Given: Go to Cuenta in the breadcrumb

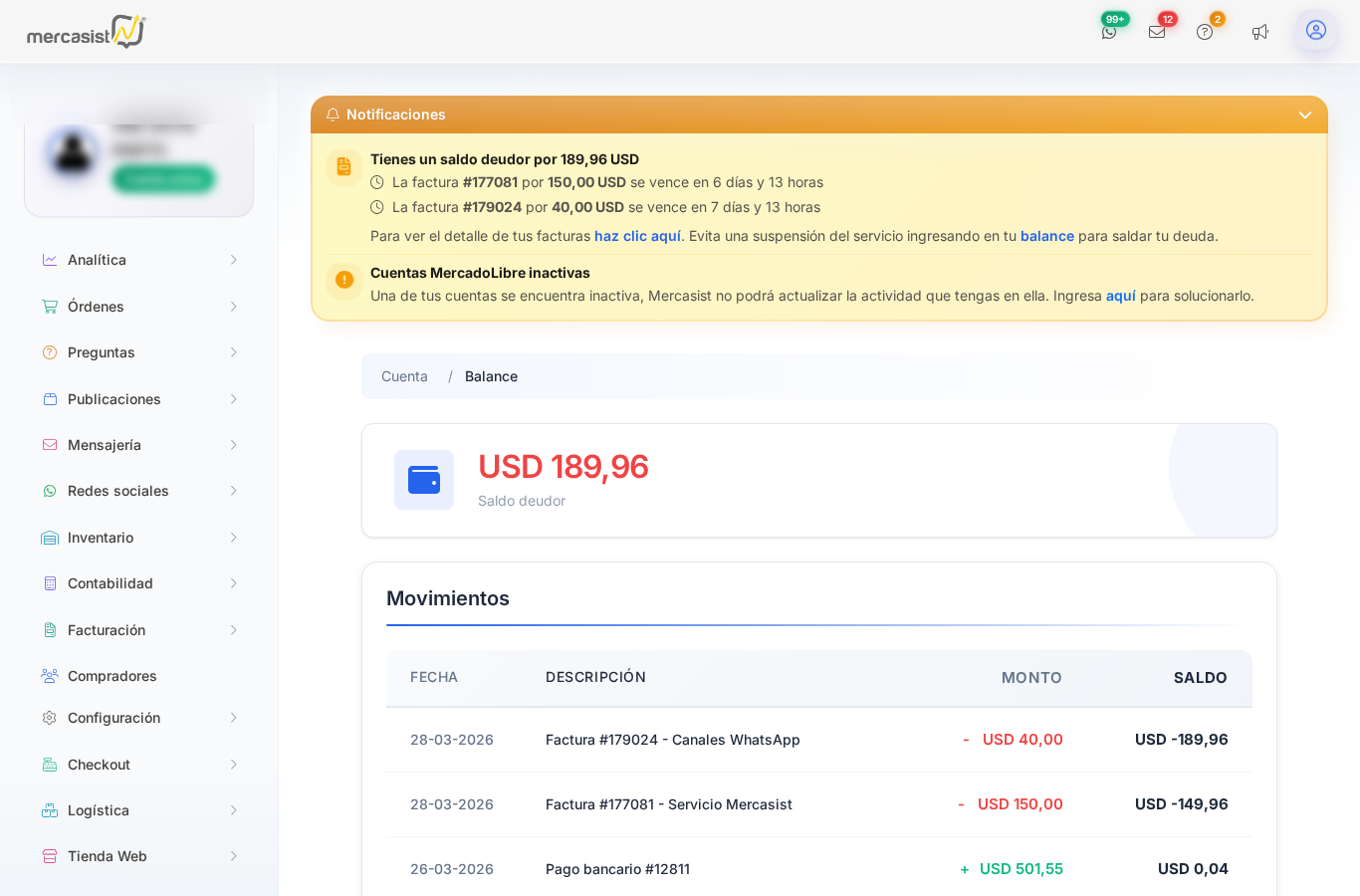Looking at the screenshot, I should click(404, 376).
